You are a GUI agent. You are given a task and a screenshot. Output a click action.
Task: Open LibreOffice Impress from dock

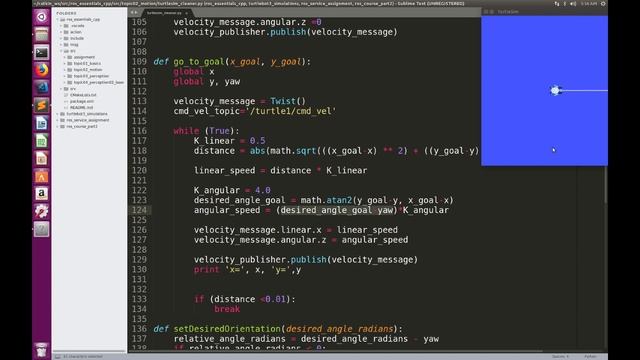tap(41, 159)
